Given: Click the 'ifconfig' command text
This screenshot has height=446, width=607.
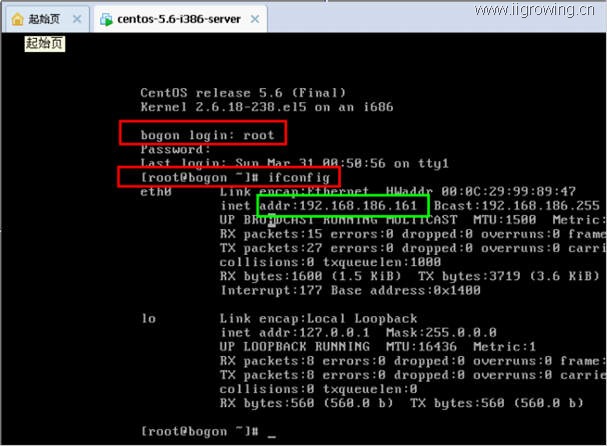Looking at the screenshot, I should 299,178.
